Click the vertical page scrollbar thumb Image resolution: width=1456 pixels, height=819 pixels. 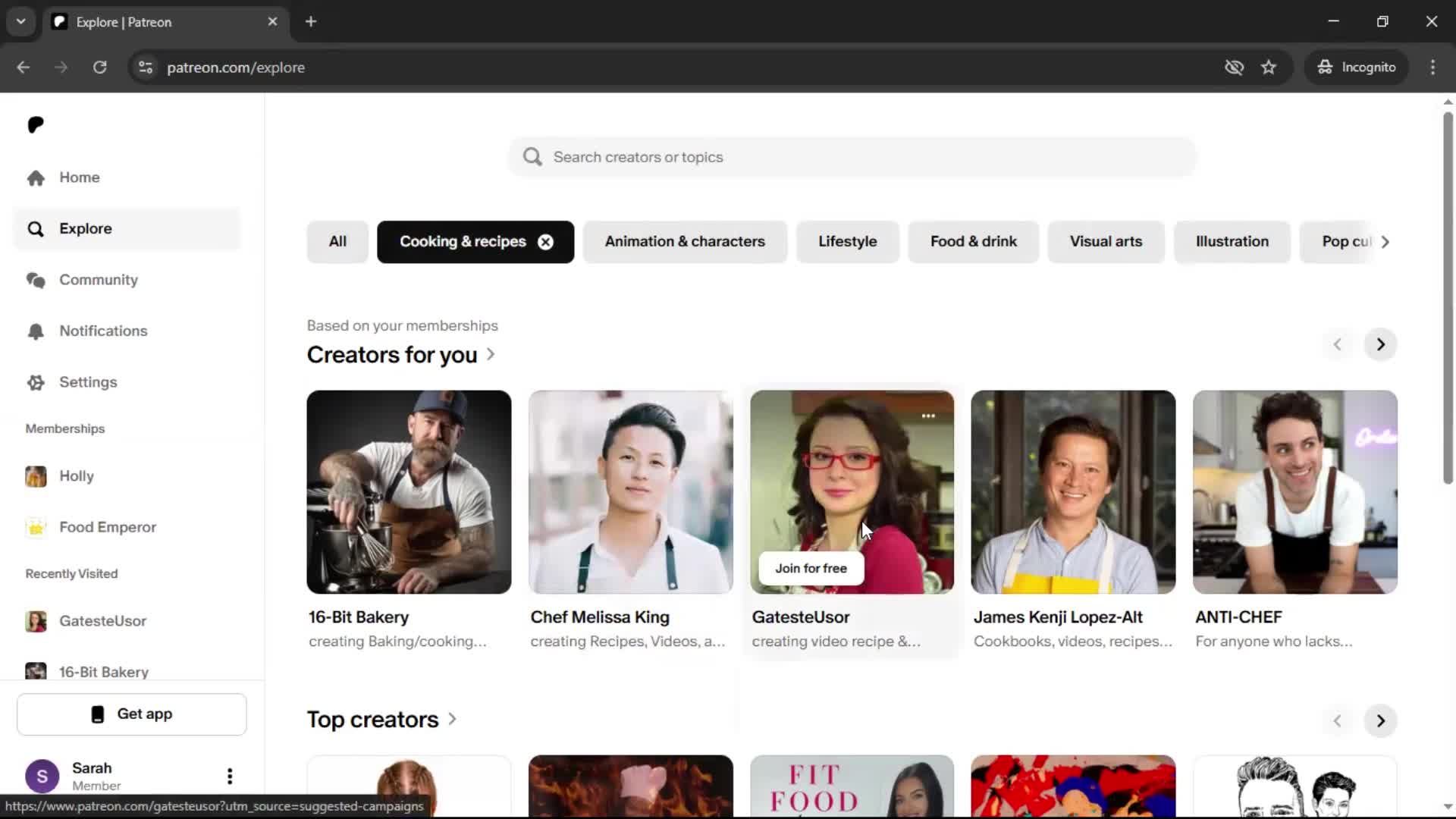(x=1447, y=298)
